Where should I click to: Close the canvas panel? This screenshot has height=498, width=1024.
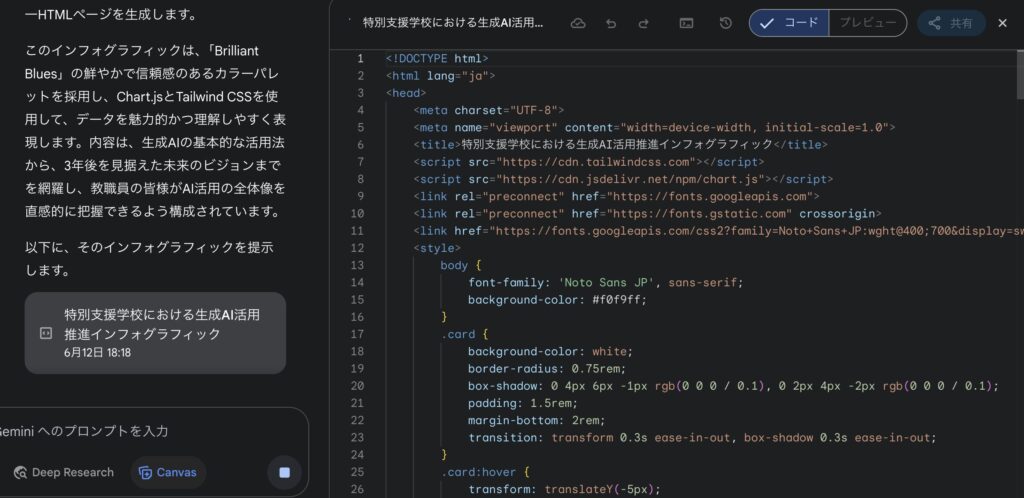pyautogui.click(x=1002, y=23)
